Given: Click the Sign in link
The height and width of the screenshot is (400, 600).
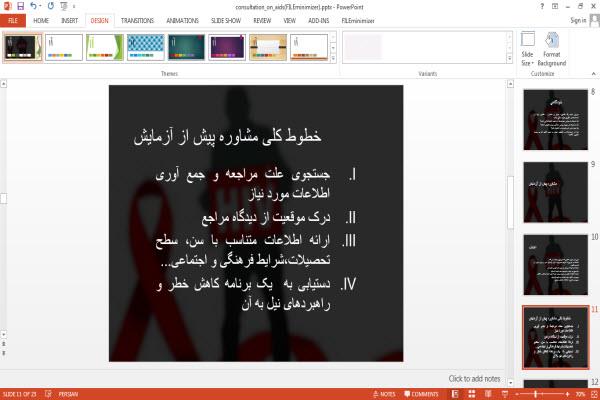Looking at the screenshot, I should pos(578,20).
